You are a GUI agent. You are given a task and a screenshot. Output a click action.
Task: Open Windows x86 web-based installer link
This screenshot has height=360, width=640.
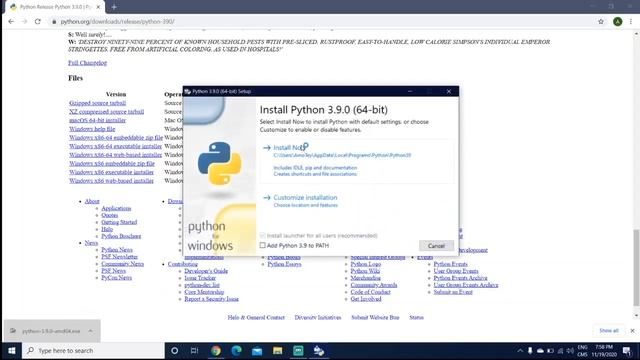111,181
